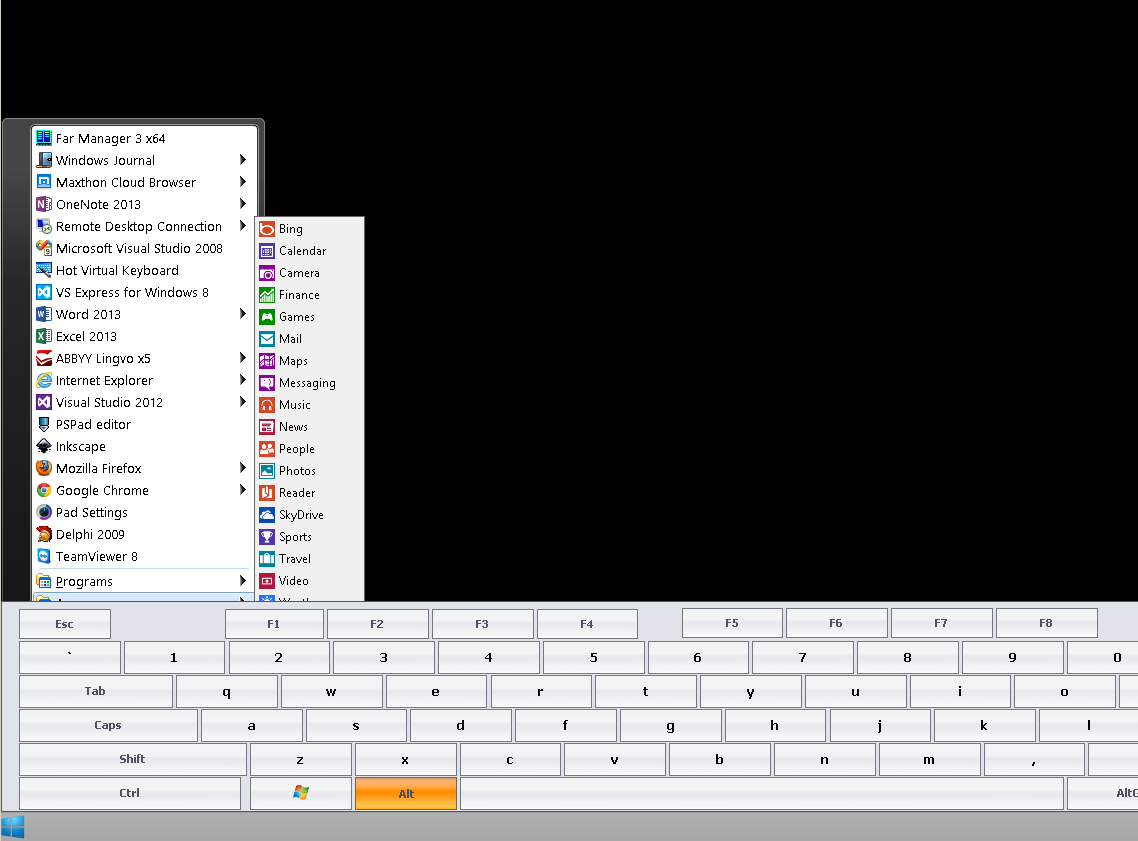Click the Inkscape icon
This screenshot has height=841, width=1138.
pos(44,446)
